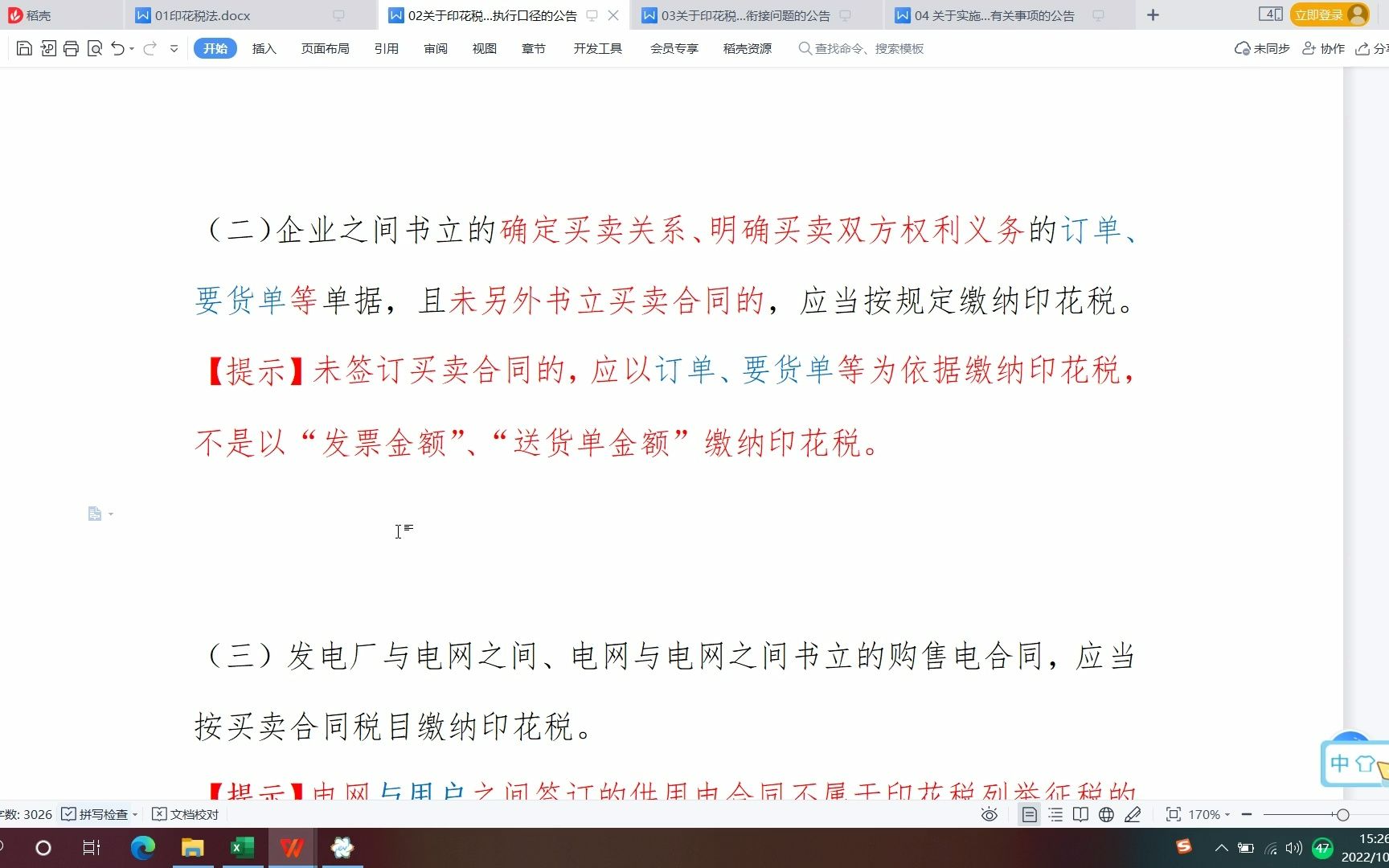This screenshot has width=1389, height=868.
Task: Click the search commands and templates field
Action: coord(861,49)
